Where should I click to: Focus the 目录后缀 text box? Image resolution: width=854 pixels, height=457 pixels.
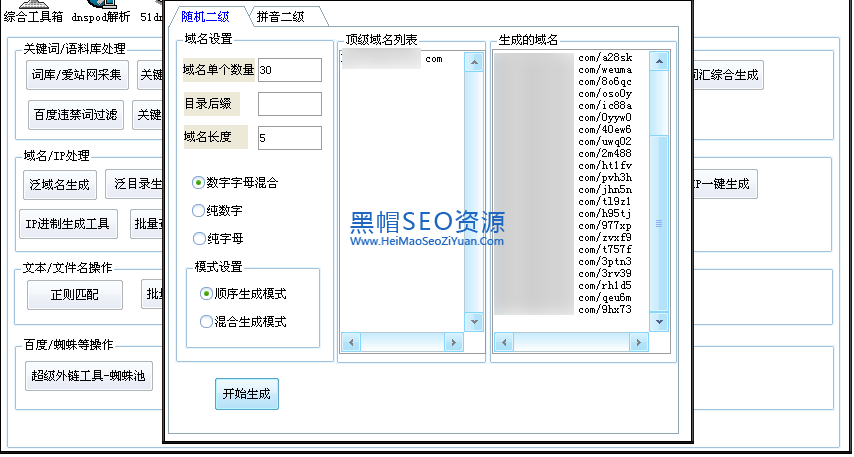click(x=289, y=104)
